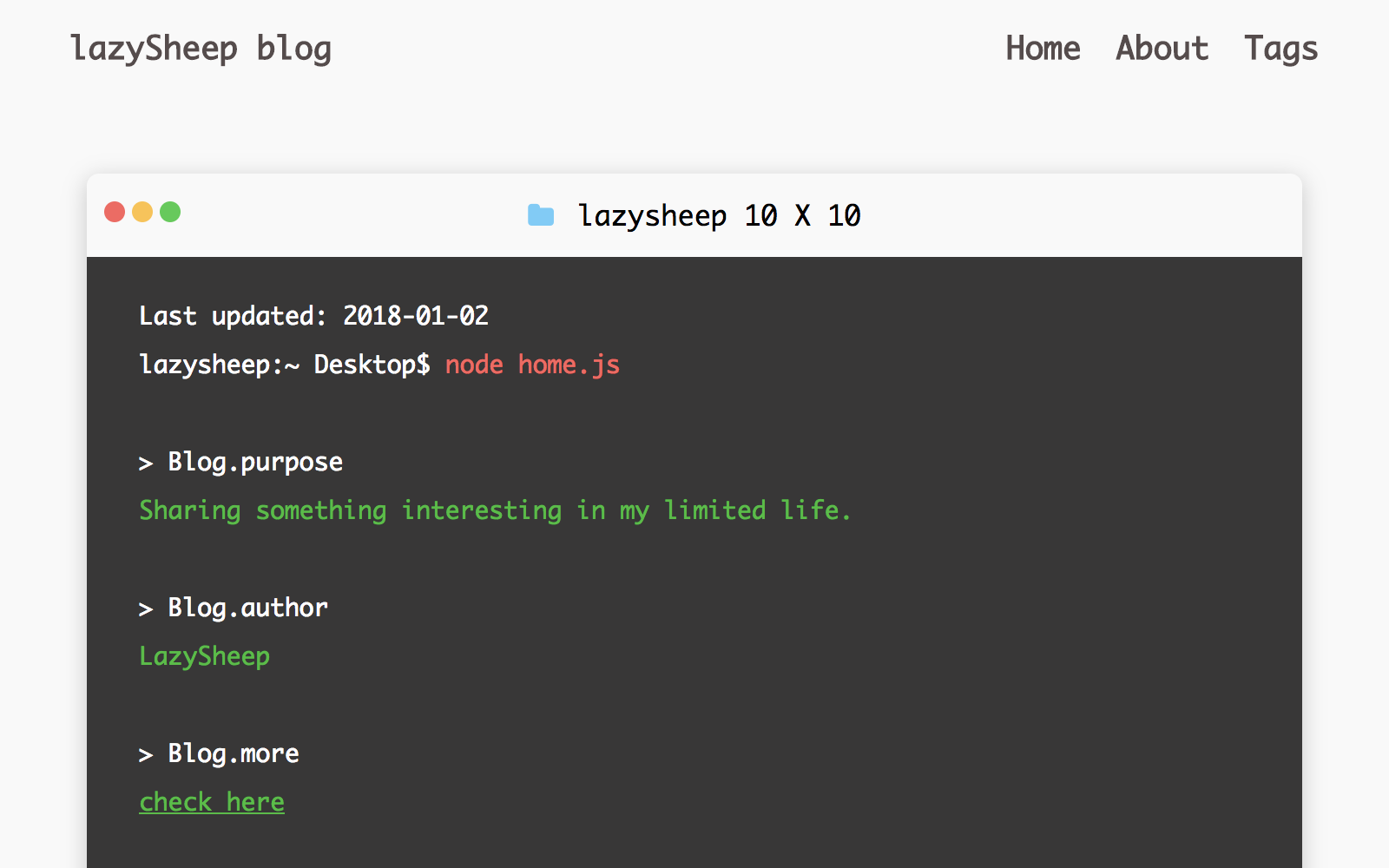Click the "node home.js" command text
Viewport: 1389px width, 868px height.
[x=532, y=365]
